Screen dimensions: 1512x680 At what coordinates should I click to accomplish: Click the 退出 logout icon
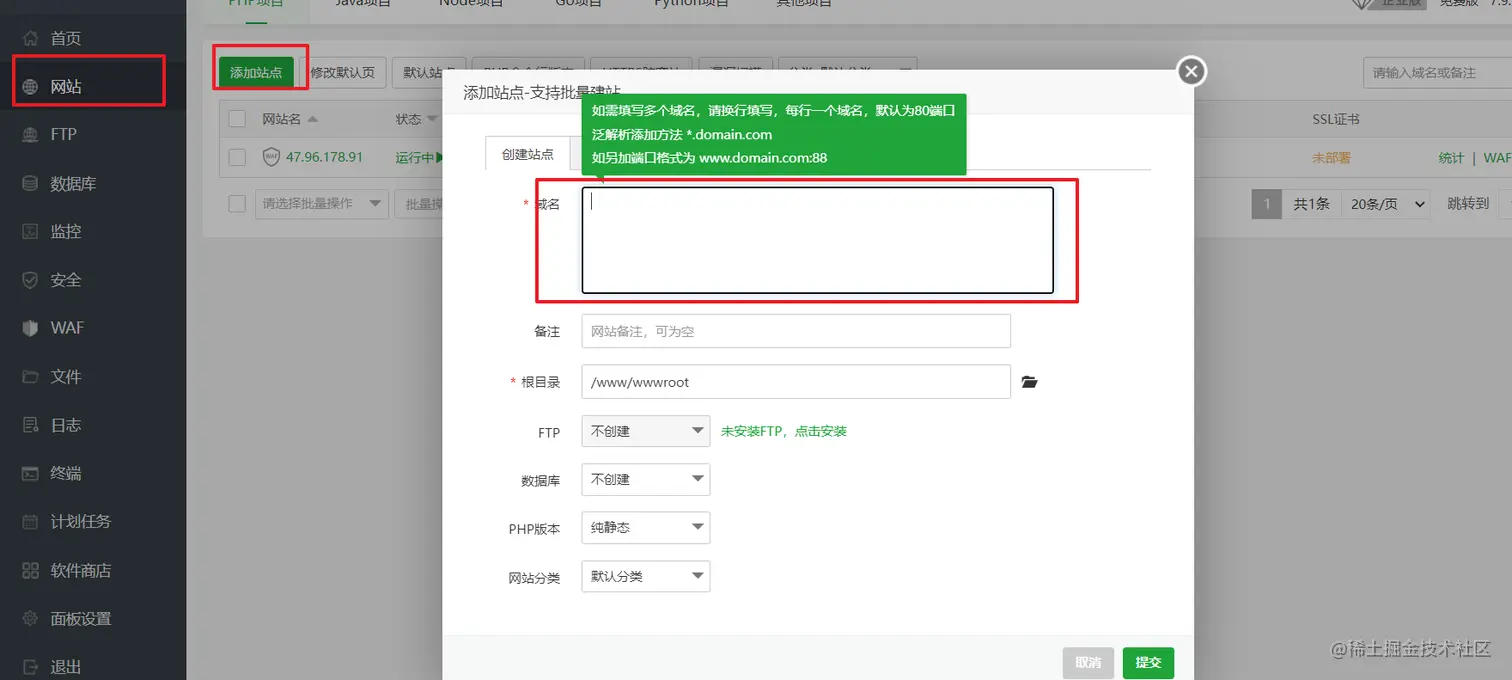pyautogui.click(x=30, y=666)
